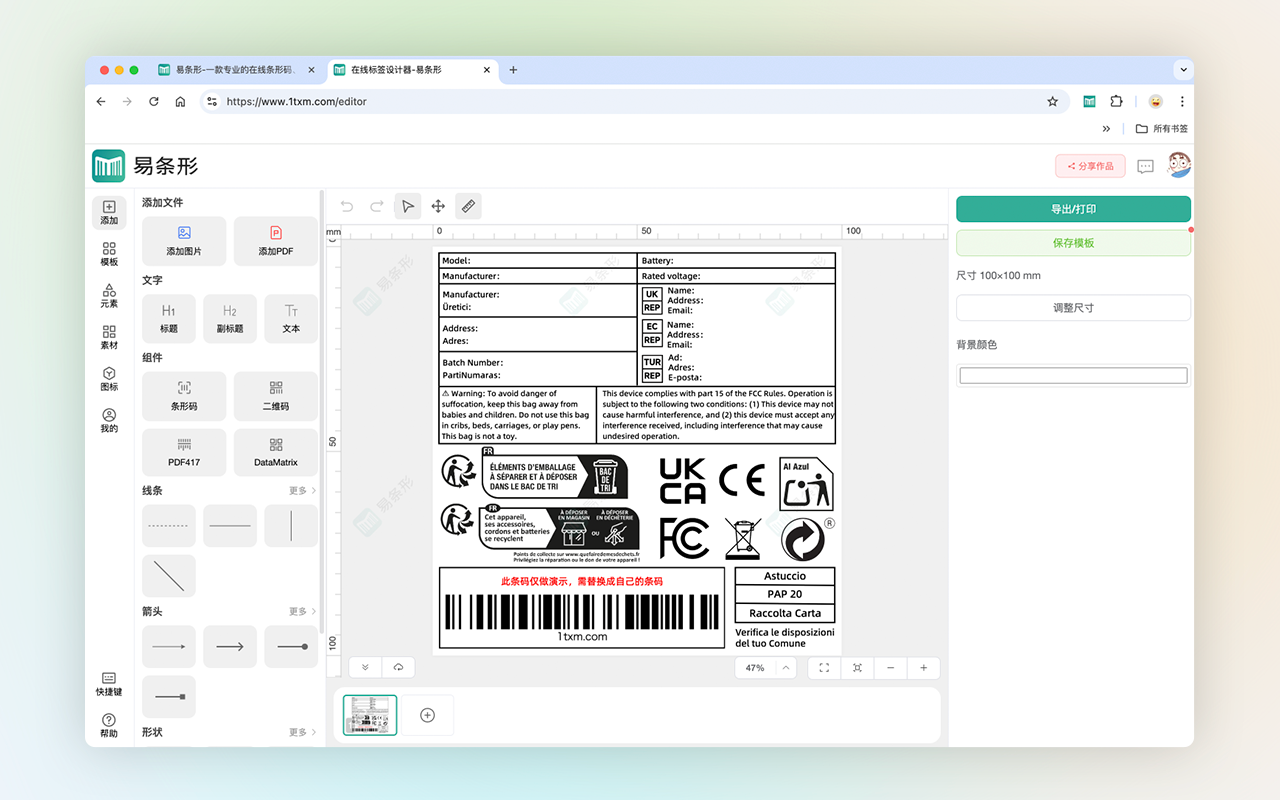The image size is (1280, 800).
Task: Add a barcode (条形码) component
Action: point(184,395)
